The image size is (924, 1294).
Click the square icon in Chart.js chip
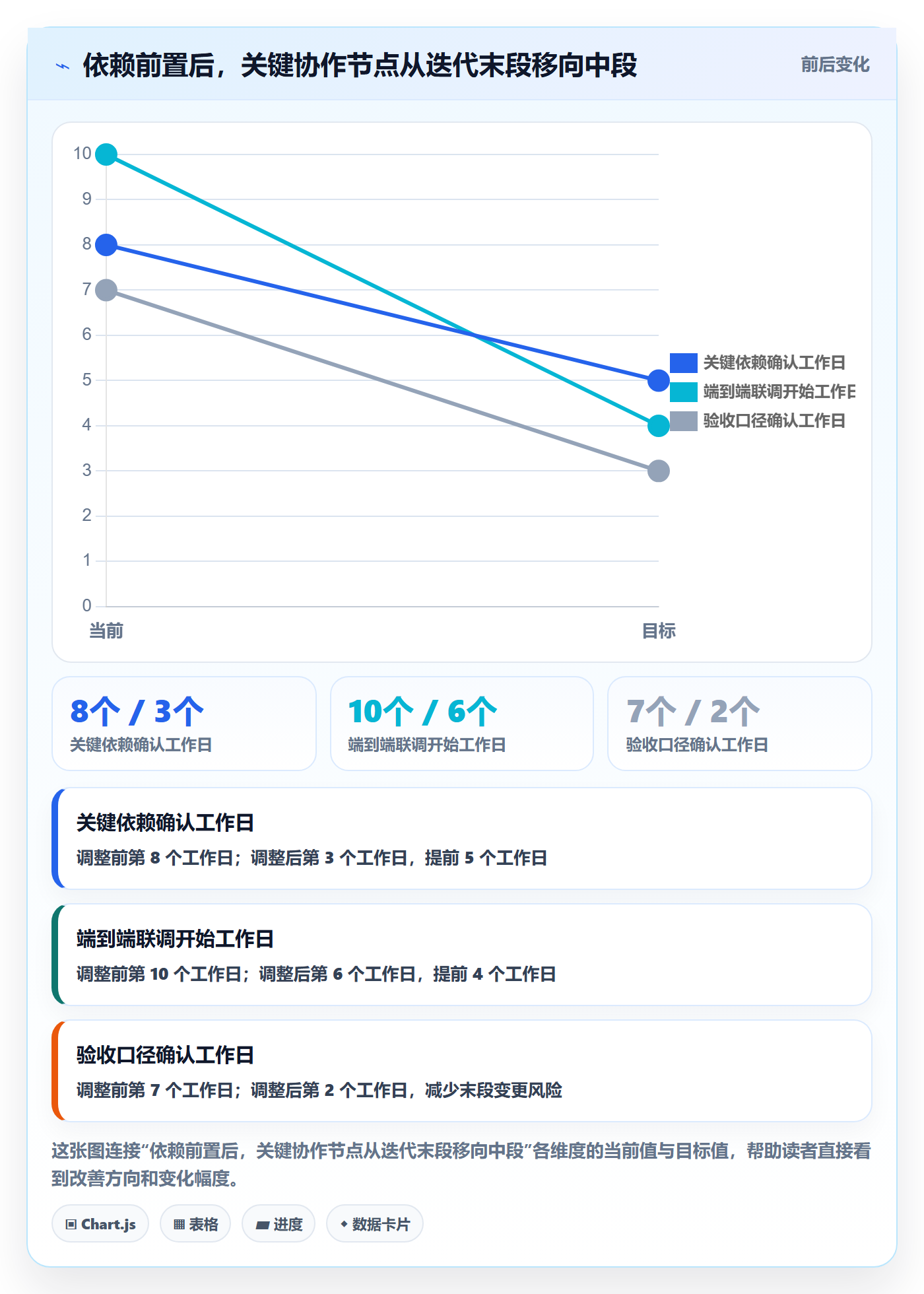pos(71,1225)
